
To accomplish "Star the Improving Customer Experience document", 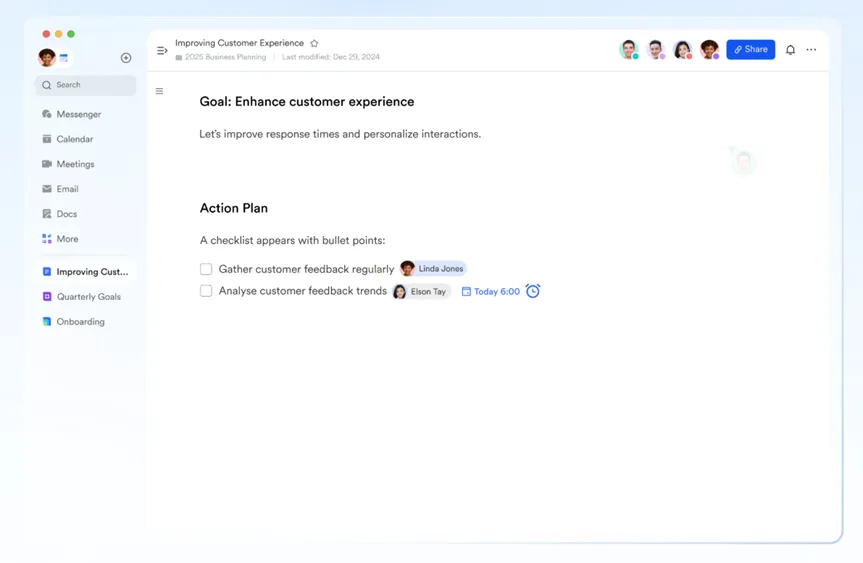I will [x=314, y=43].
